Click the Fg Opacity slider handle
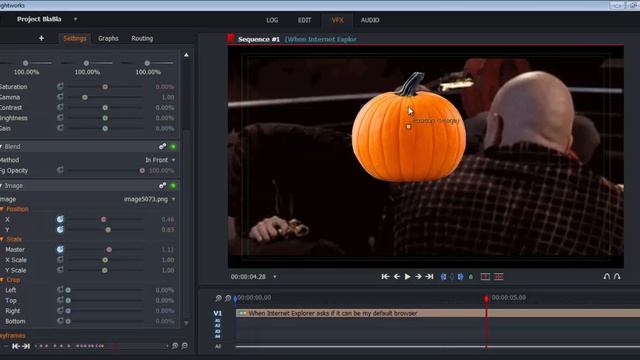 coord(142,171)
